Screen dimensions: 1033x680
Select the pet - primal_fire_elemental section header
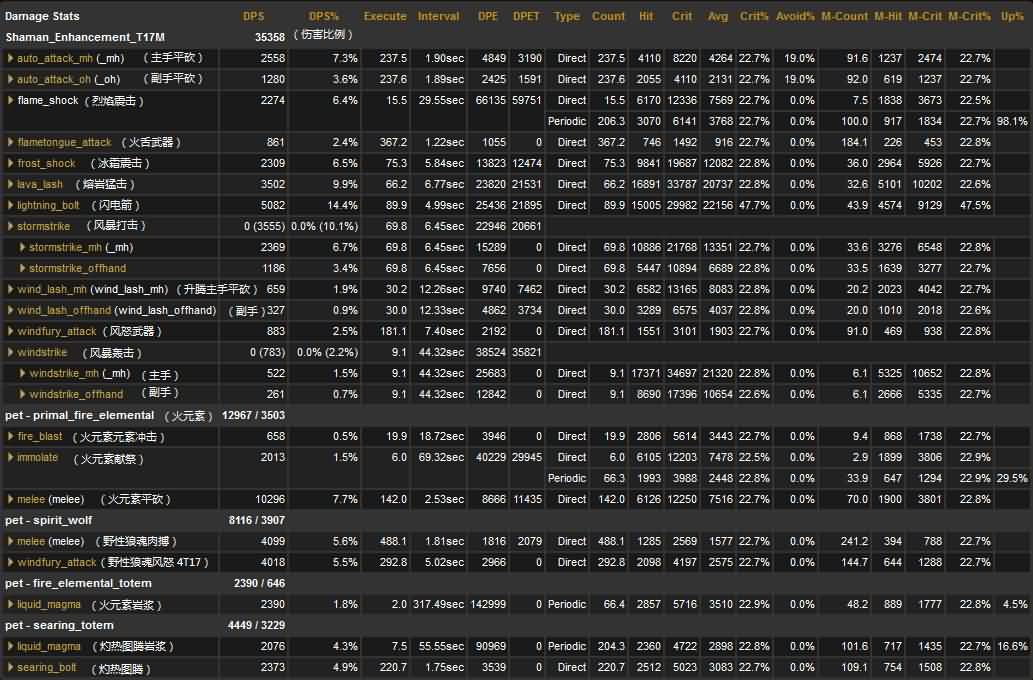[80, 415]
